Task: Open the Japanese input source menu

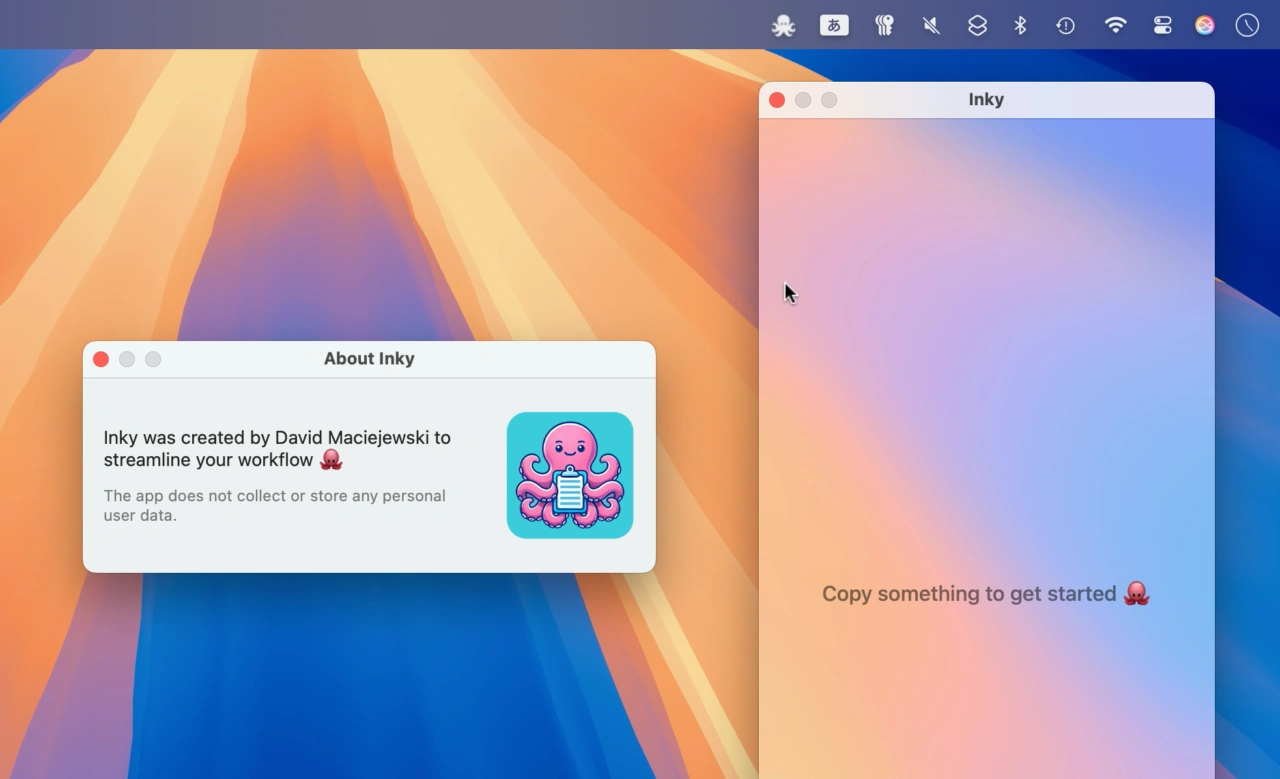Action: tap(834, 26)
